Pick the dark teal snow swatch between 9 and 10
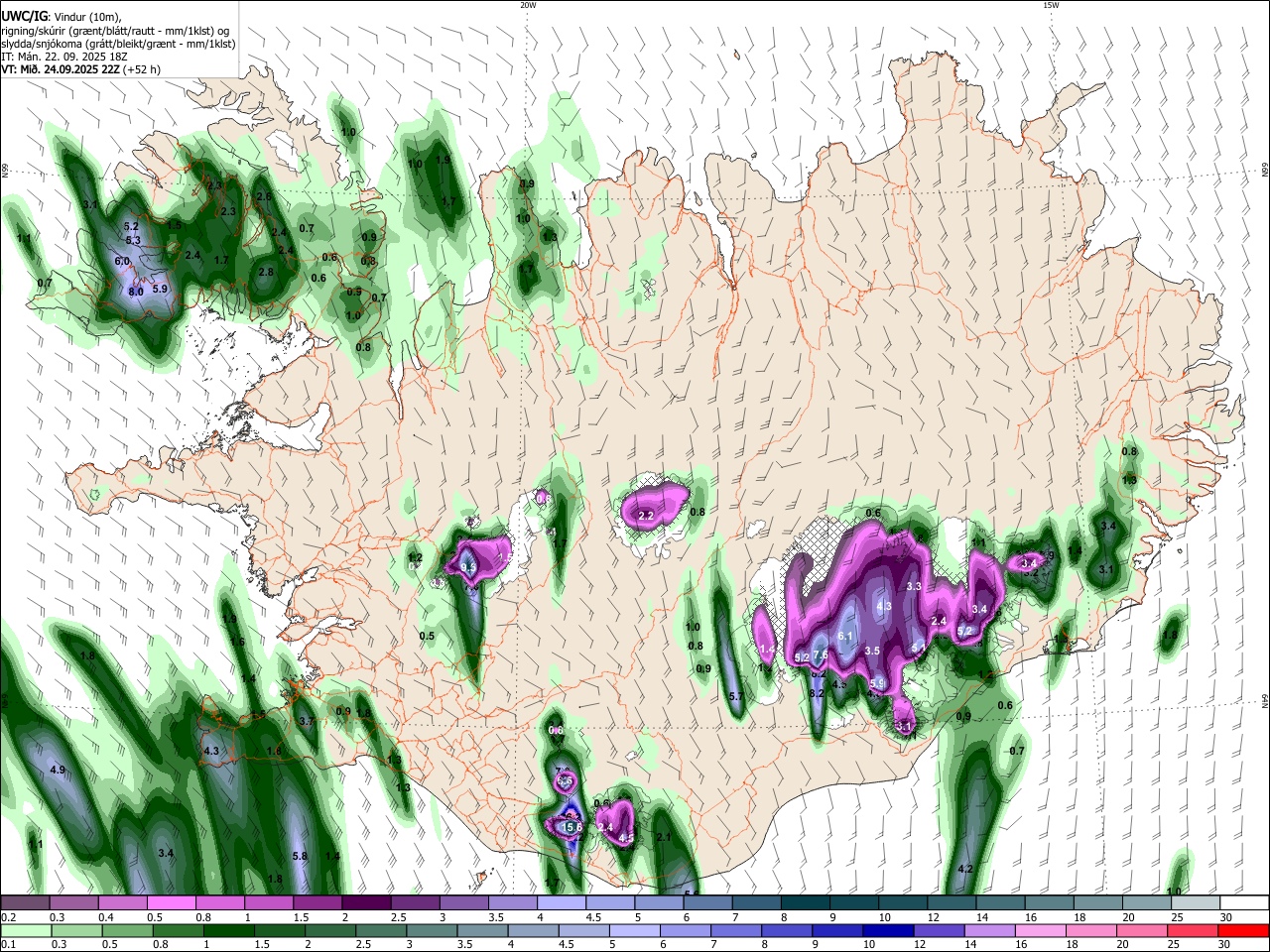 854,902
